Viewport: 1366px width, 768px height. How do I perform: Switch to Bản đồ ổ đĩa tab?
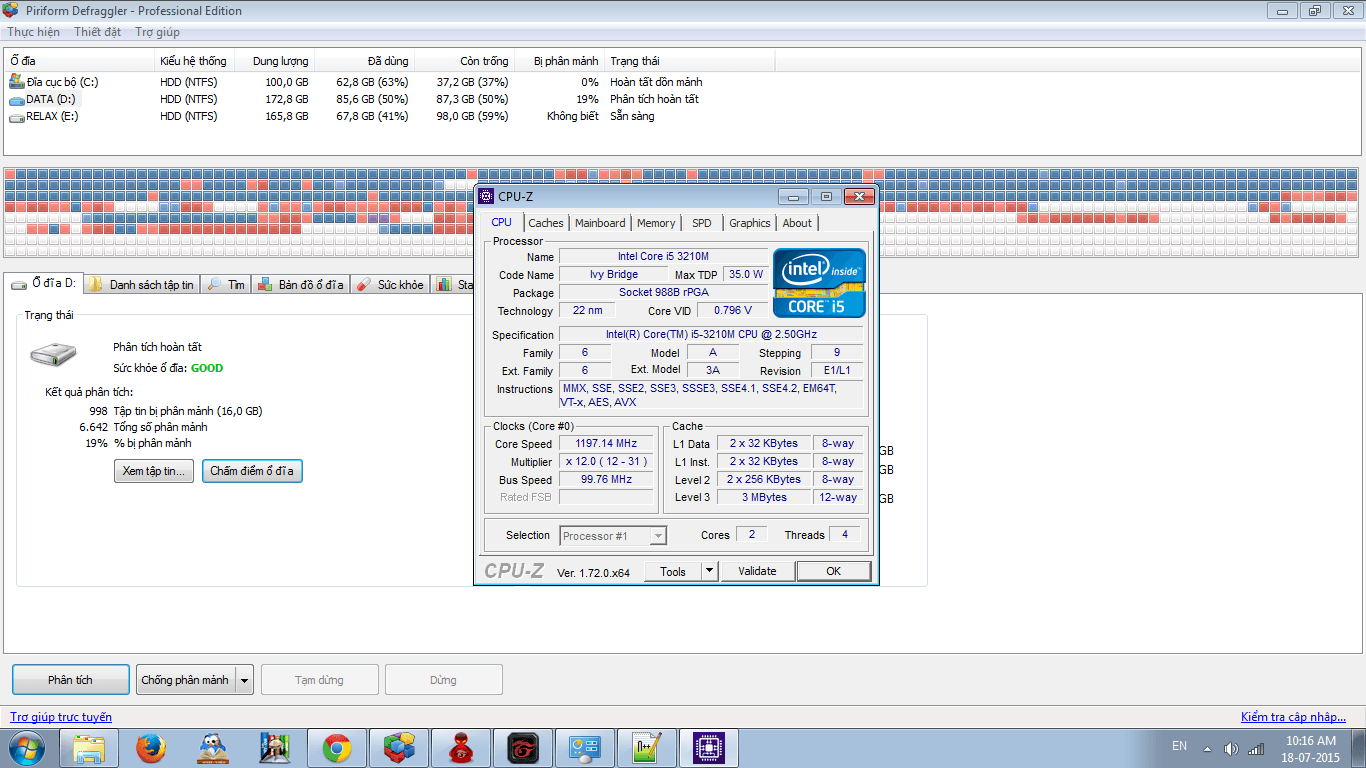(300, 285)
